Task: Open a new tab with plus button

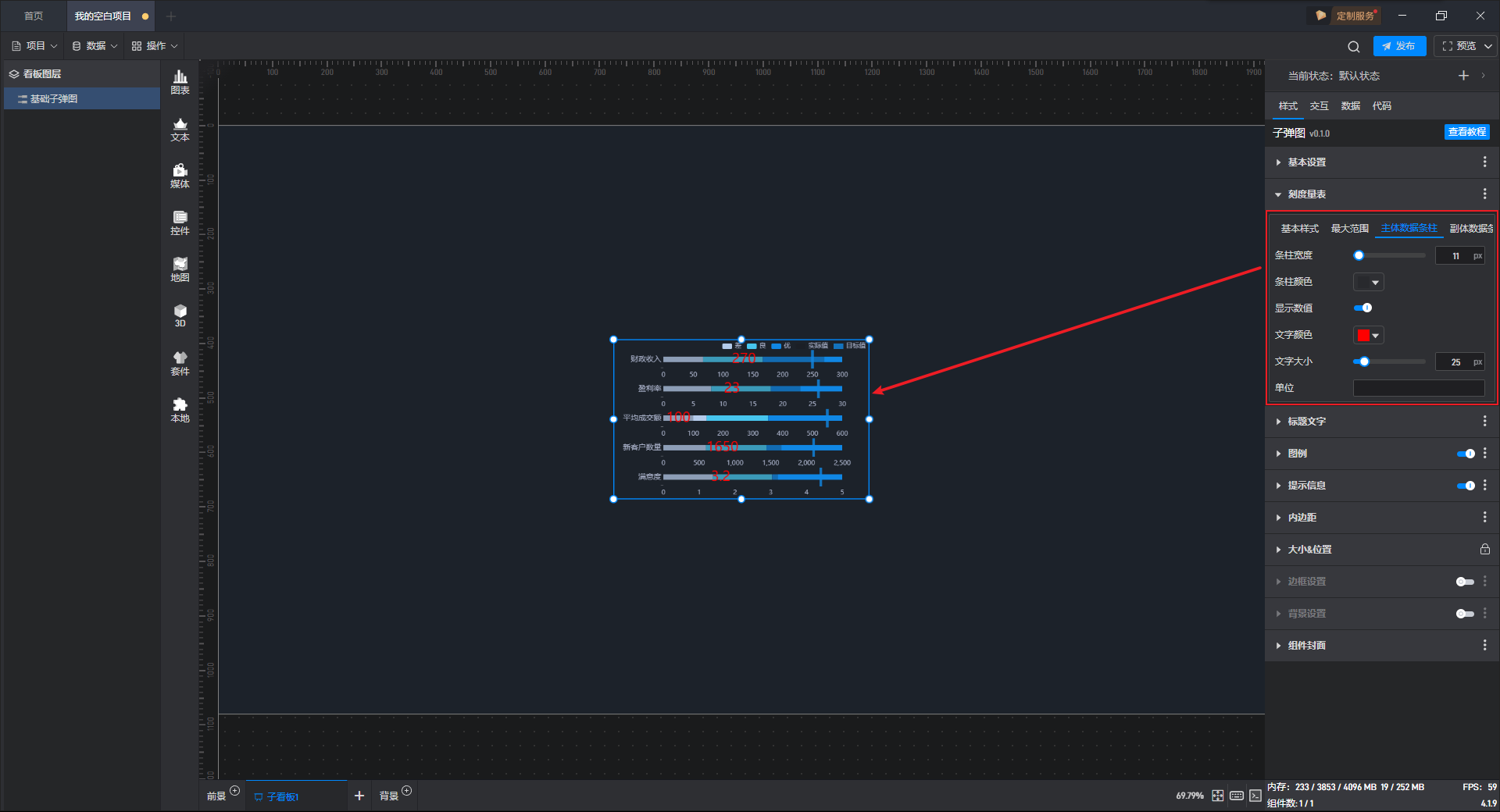Action: (171, 16)
